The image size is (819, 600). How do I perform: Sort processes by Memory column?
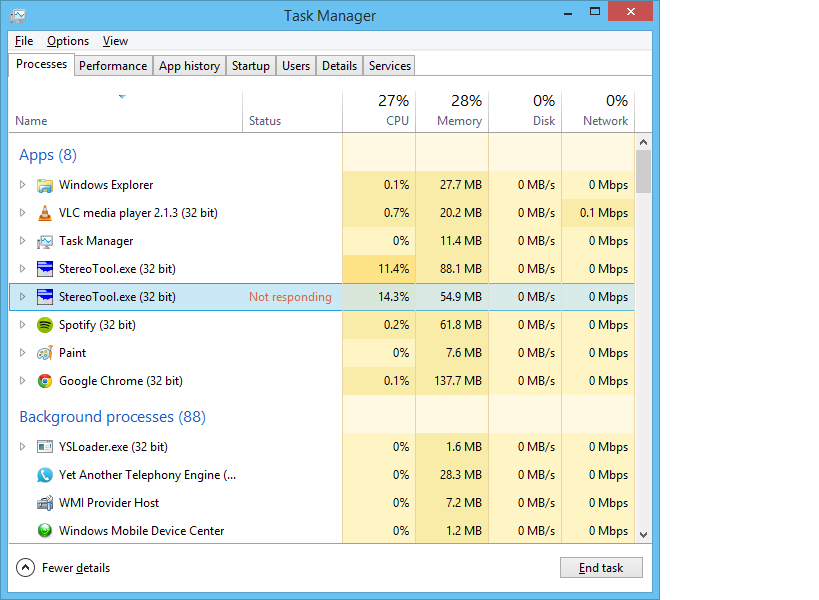click(452, 112)
